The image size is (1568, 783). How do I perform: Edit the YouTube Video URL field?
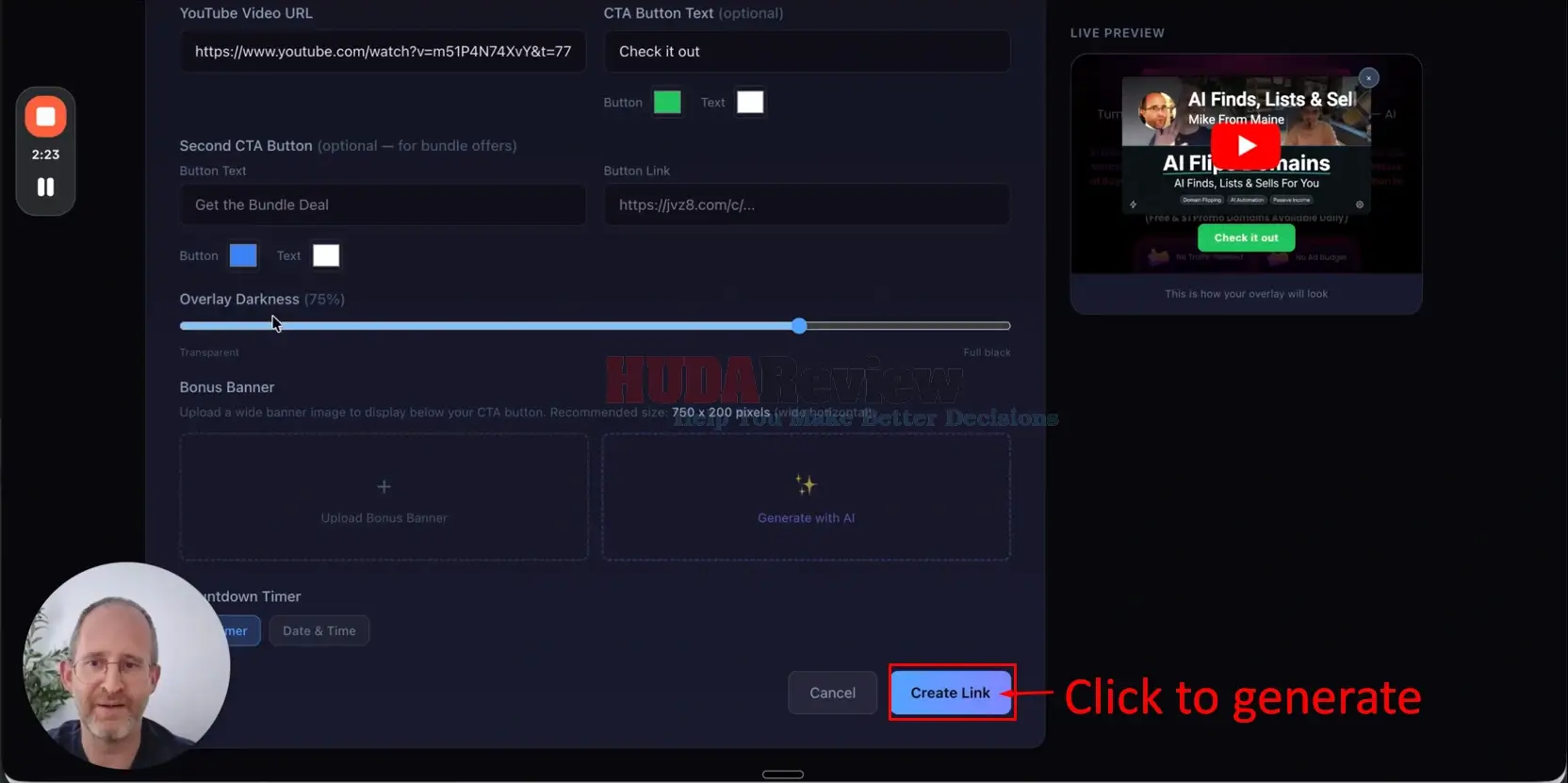(x=383, y=52)
